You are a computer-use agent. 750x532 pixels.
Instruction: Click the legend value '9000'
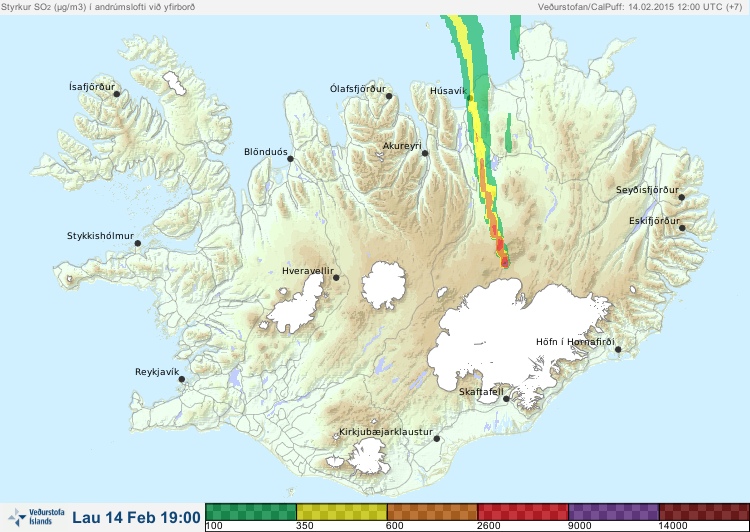point(579,526)
